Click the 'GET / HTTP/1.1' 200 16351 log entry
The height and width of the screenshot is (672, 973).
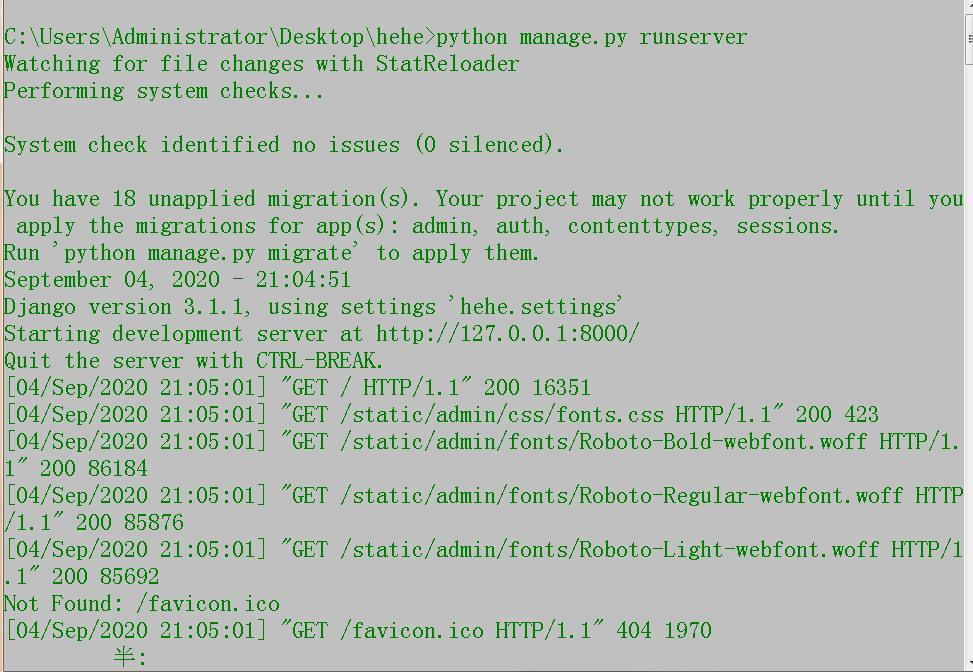tap(297, 388)
